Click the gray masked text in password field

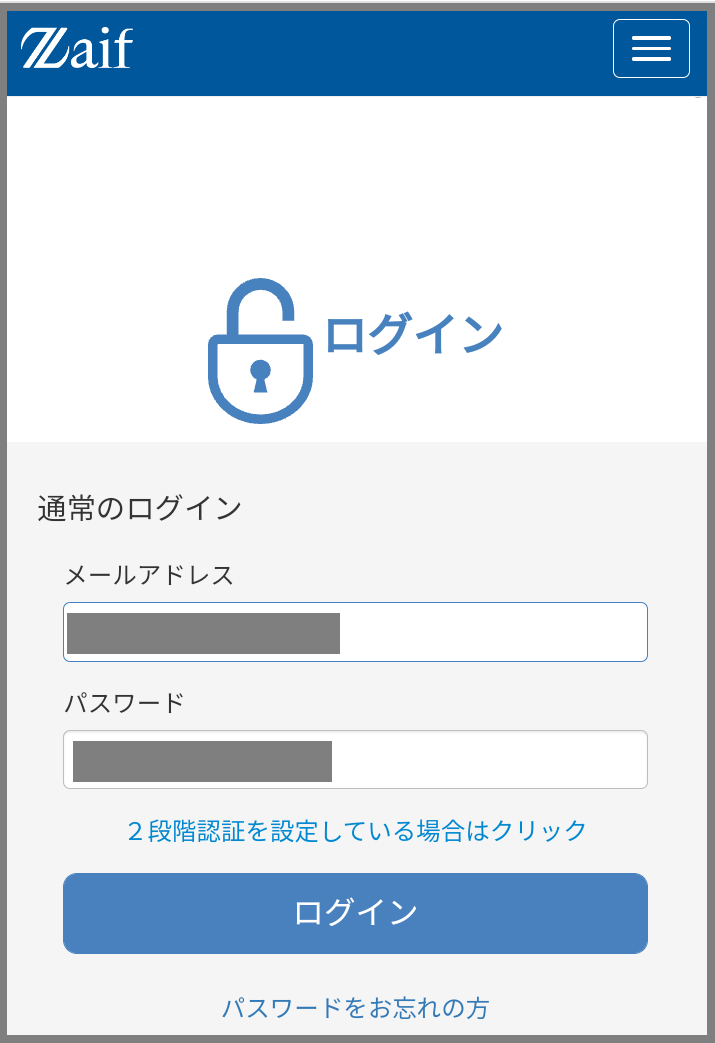coord(202,762)
